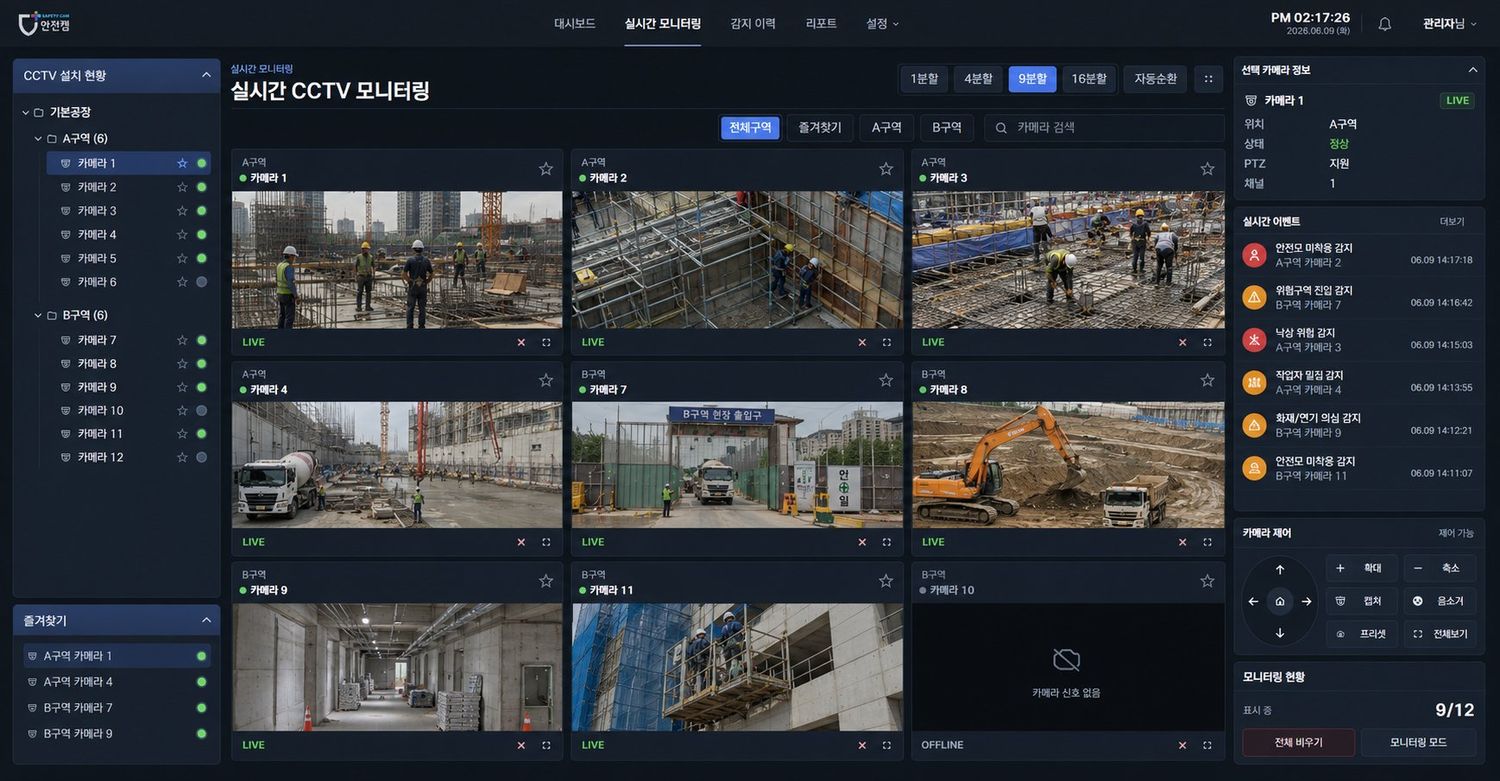Collapse the A구역 (6) folder
This screenshot has height=781, width=1500.
coord(38,138)
